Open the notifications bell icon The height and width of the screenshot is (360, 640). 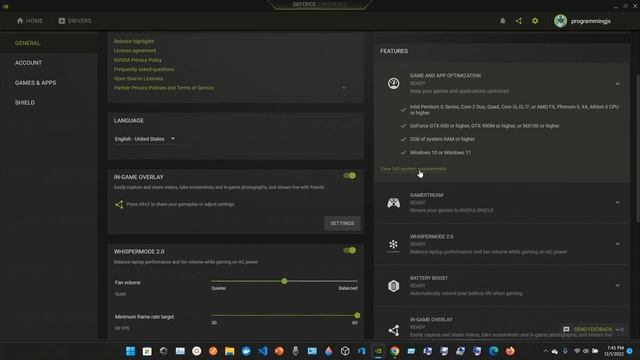pos(502,21)
